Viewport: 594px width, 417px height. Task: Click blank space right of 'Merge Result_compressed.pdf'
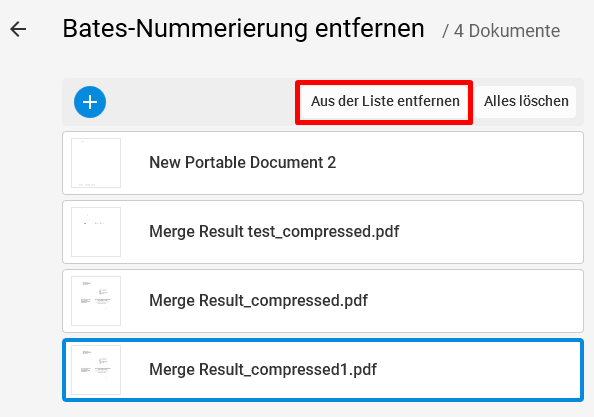[x=475, y=301]
